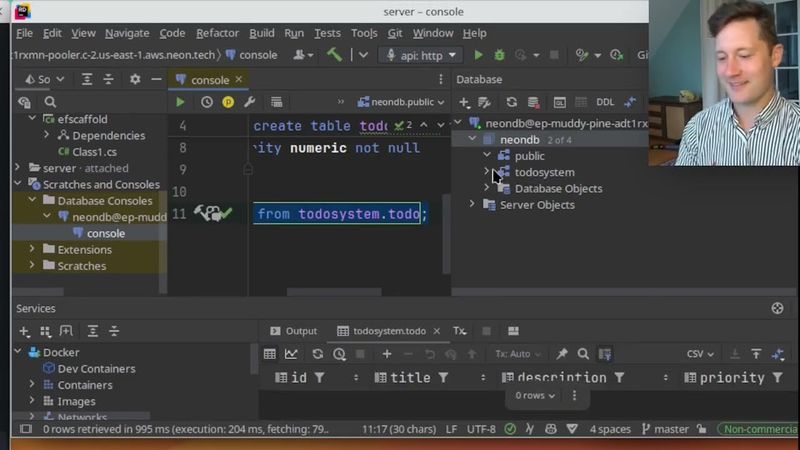The image size is (800, 450).
Task: Open the Tools menu
Action: click(364, 33)
